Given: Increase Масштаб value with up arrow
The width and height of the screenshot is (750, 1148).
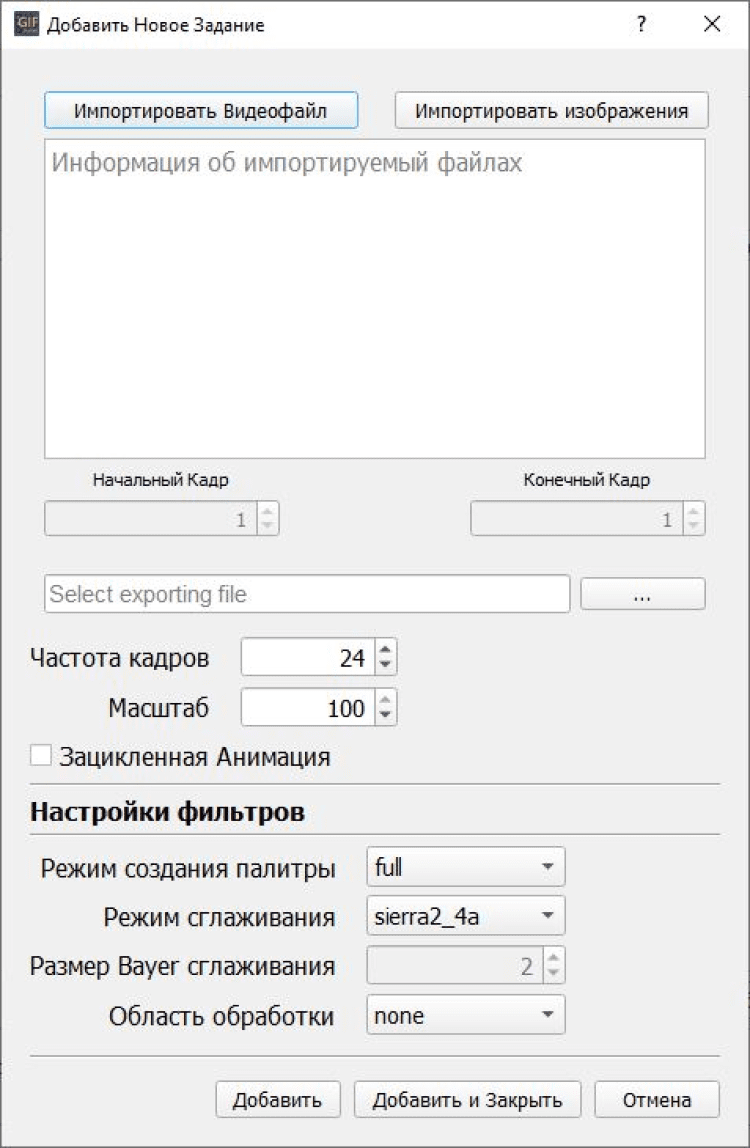Looking at the screenshot, I should pyautogui.click(x=386, y=701).
